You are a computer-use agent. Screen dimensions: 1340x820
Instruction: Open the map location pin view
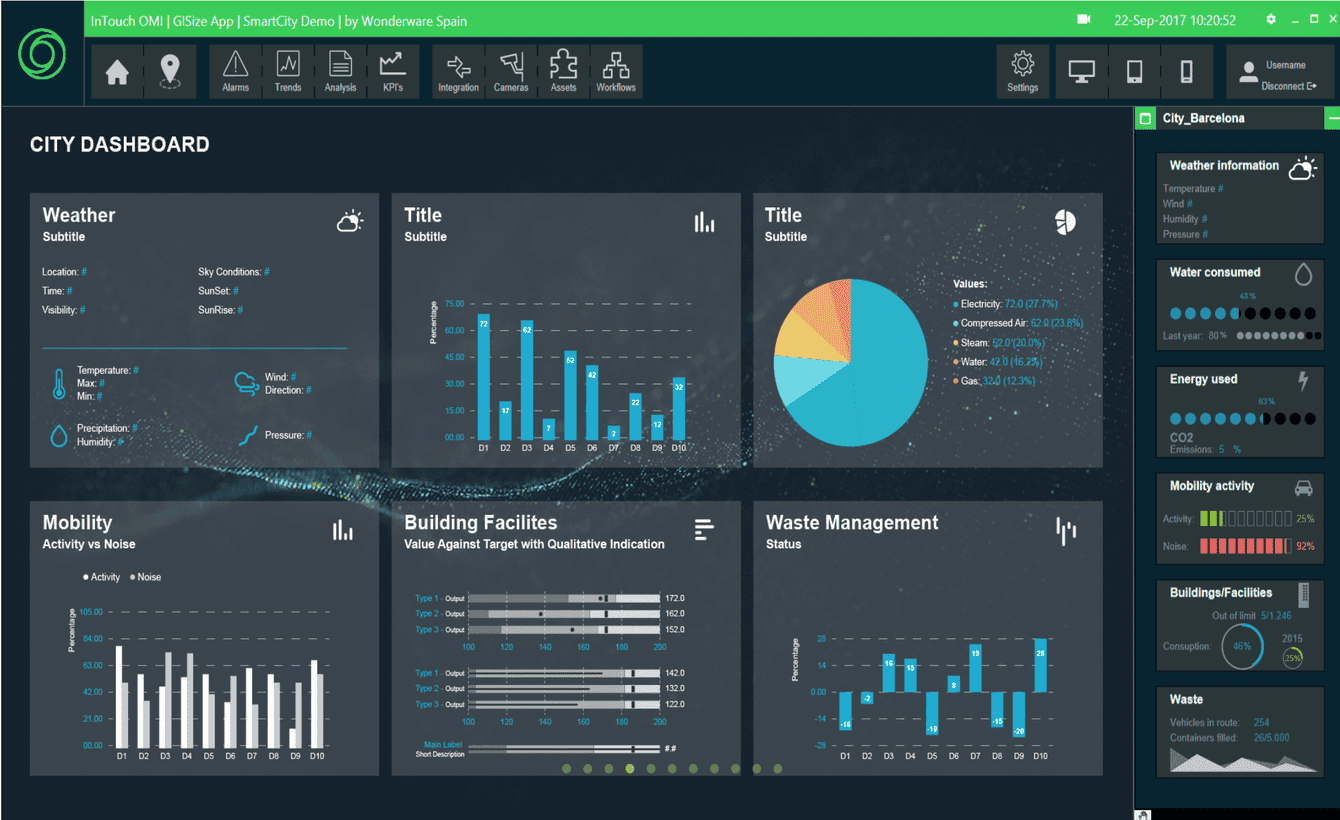[170, 72]
